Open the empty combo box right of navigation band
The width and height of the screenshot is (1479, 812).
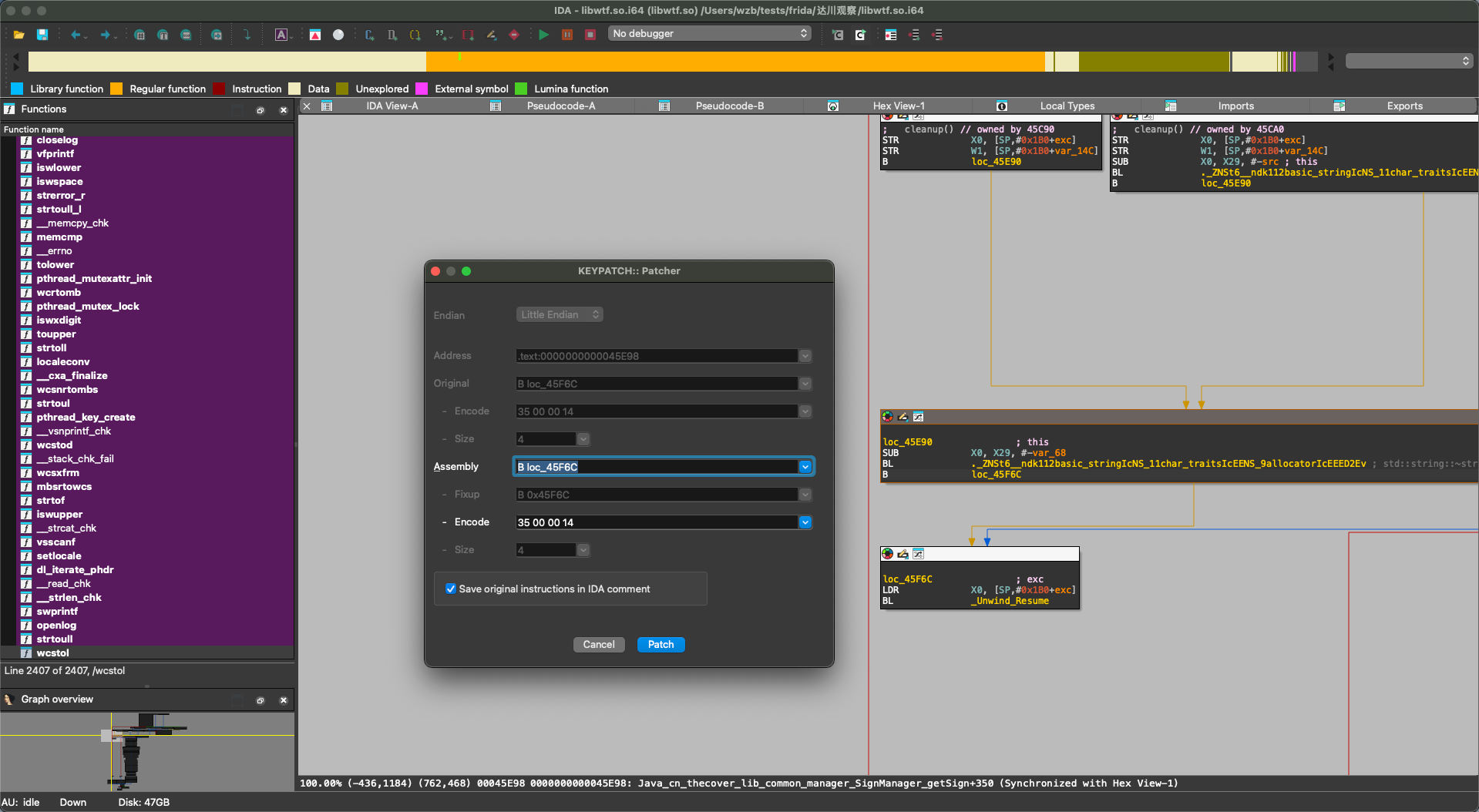1409,61
